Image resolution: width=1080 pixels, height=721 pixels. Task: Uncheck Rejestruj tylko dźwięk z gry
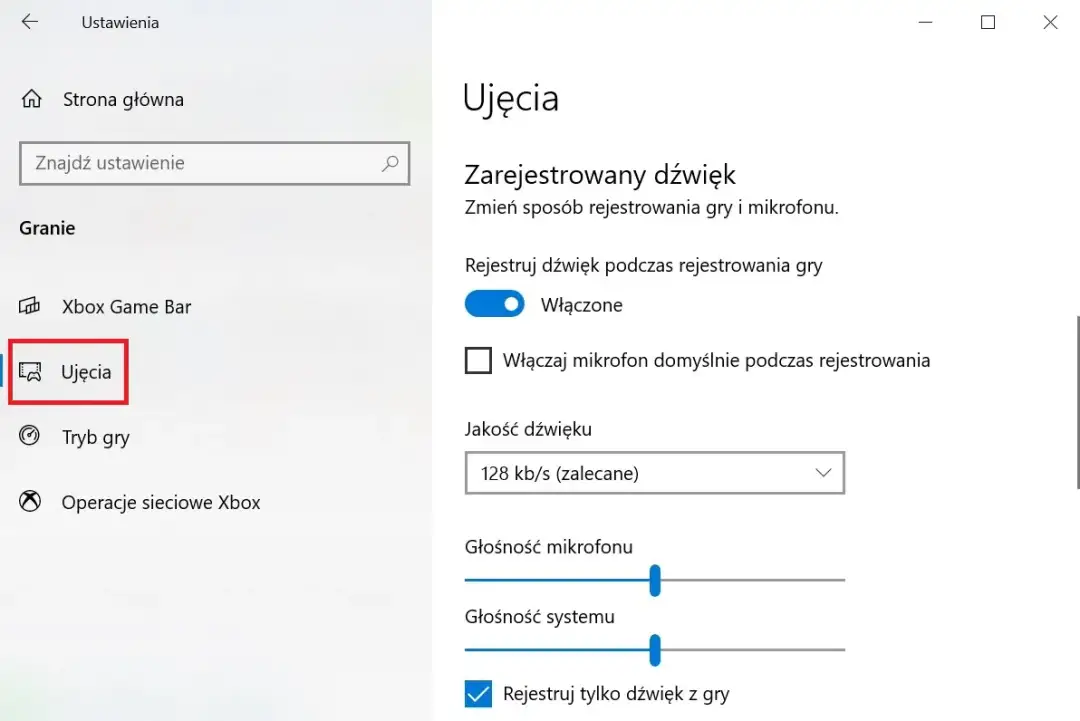[x=477, y=693]
